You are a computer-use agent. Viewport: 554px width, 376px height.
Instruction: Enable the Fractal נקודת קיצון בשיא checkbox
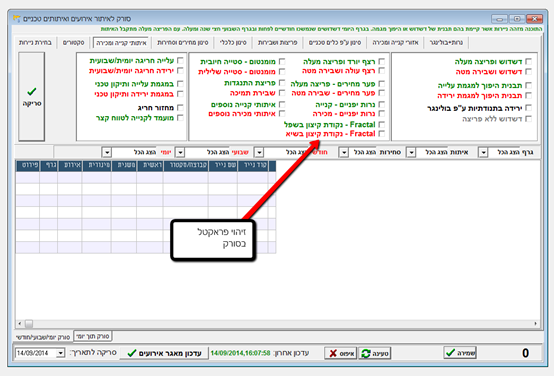(x=382, y=134)
